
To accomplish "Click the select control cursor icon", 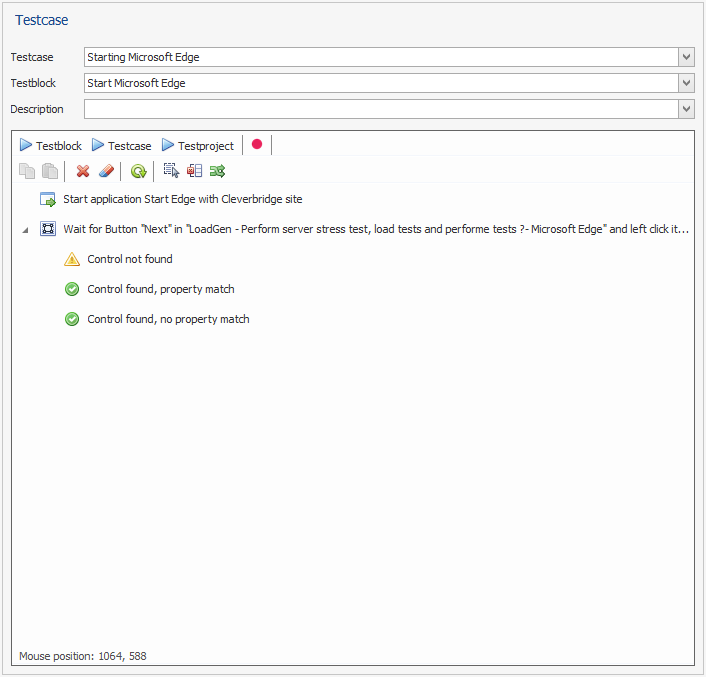I will [x=171, y=171].
